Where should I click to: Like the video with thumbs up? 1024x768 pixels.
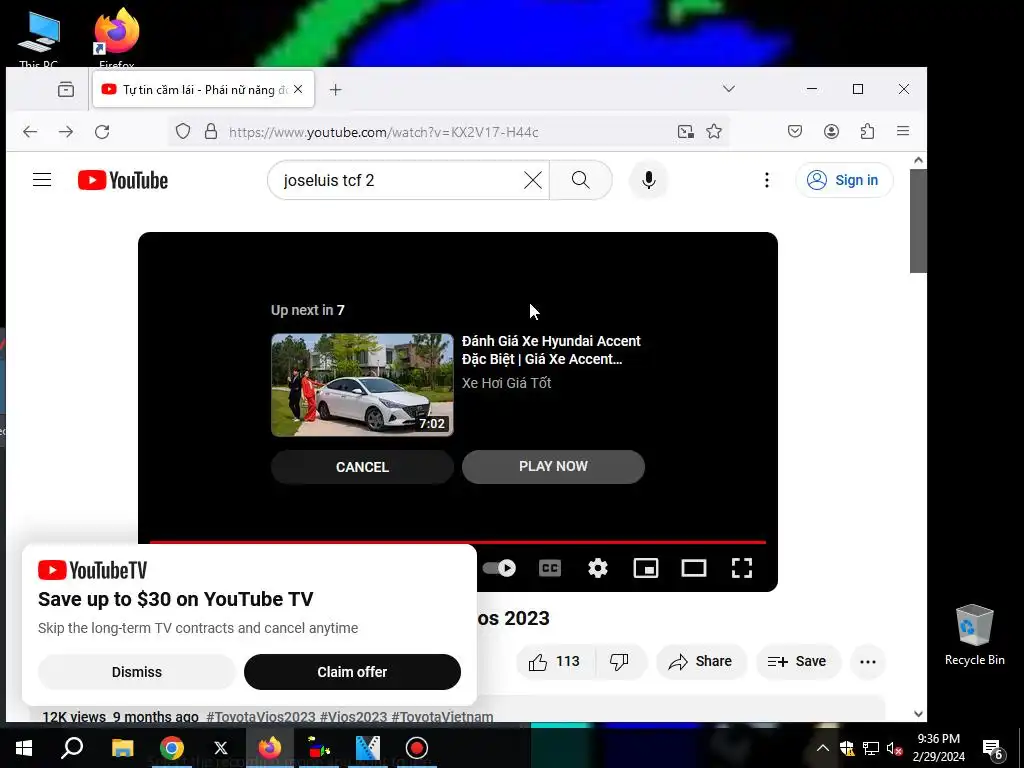[x=554, y=662]
